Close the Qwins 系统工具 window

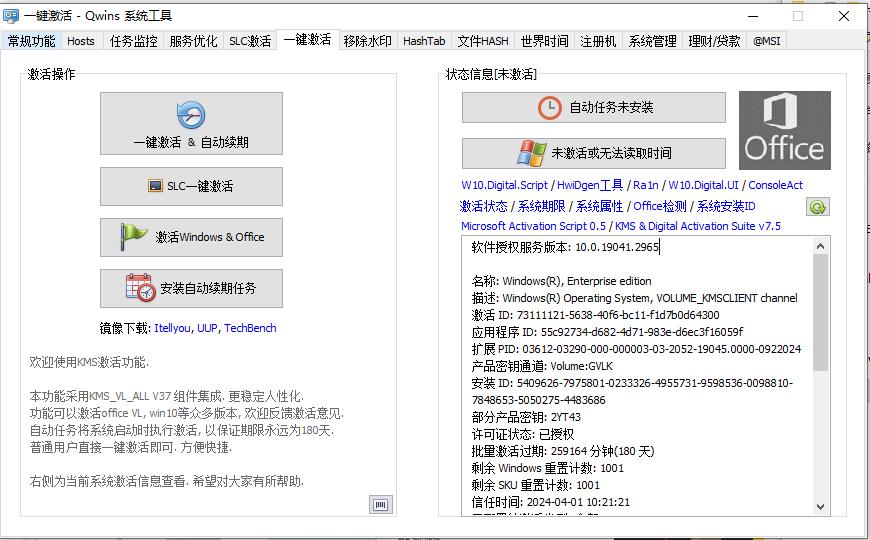pos(844,16)
